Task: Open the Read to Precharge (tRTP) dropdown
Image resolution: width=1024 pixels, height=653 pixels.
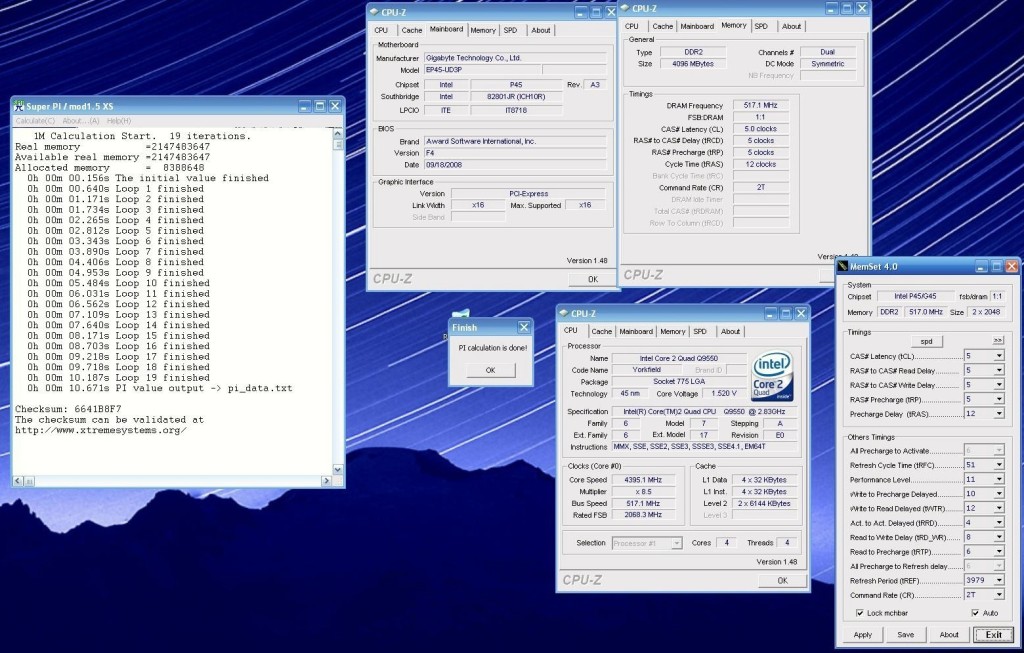Action: 999,551
